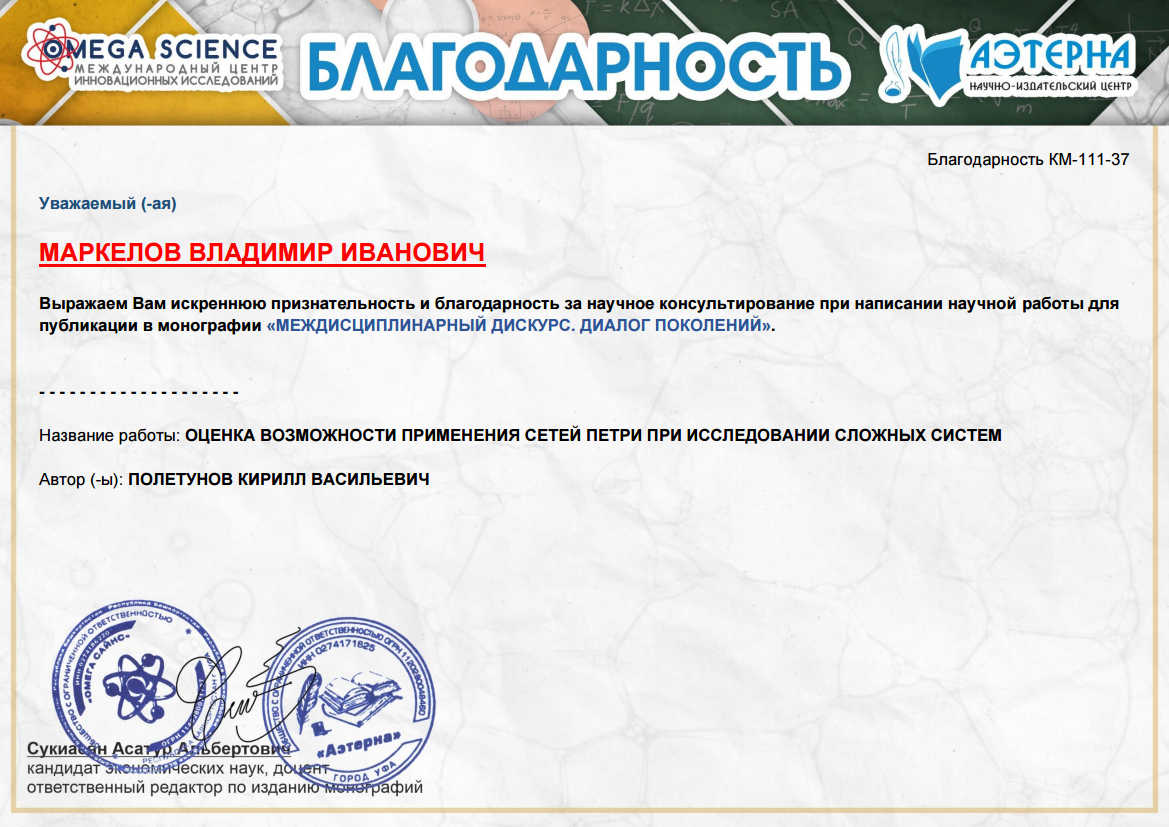Click 'OMEGA SCIENCE' header text
Image resolution: width=1169 pixels, height=827 pixels.
[161, 49]
